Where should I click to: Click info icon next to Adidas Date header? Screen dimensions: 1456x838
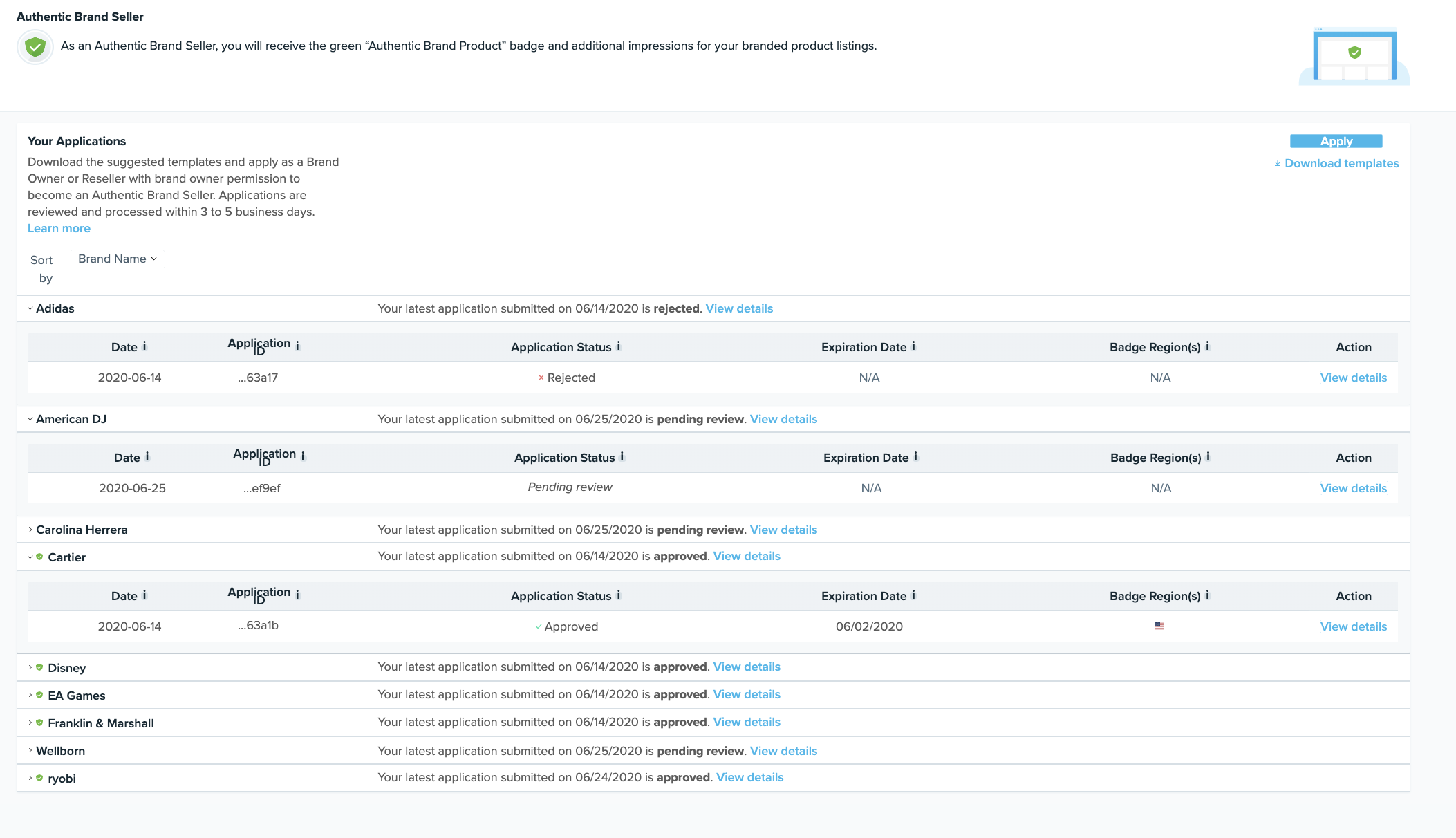pos(144,346)
